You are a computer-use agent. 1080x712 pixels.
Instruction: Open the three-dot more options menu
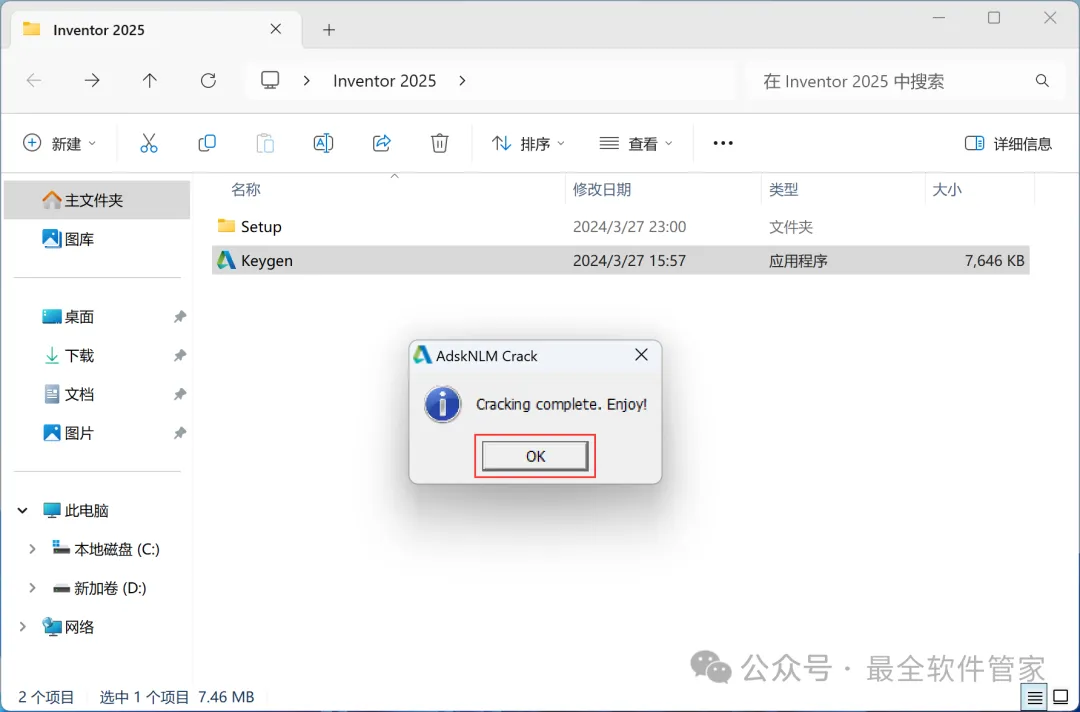click(x=723, y=143)
